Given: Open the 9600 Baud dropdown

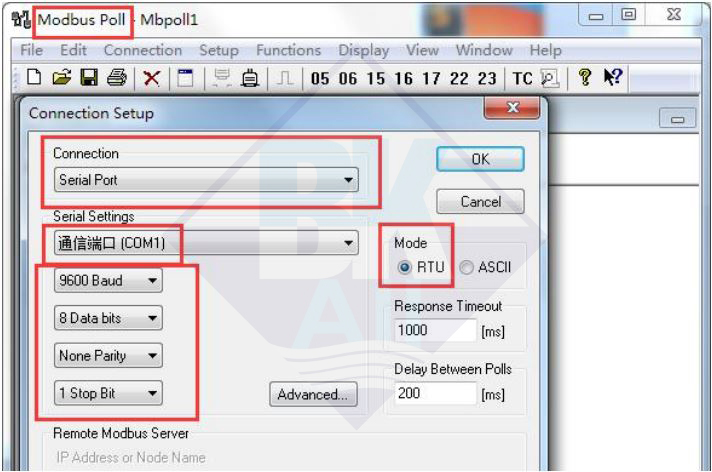Looking at the screenshot, I should (x=108, y=280).
